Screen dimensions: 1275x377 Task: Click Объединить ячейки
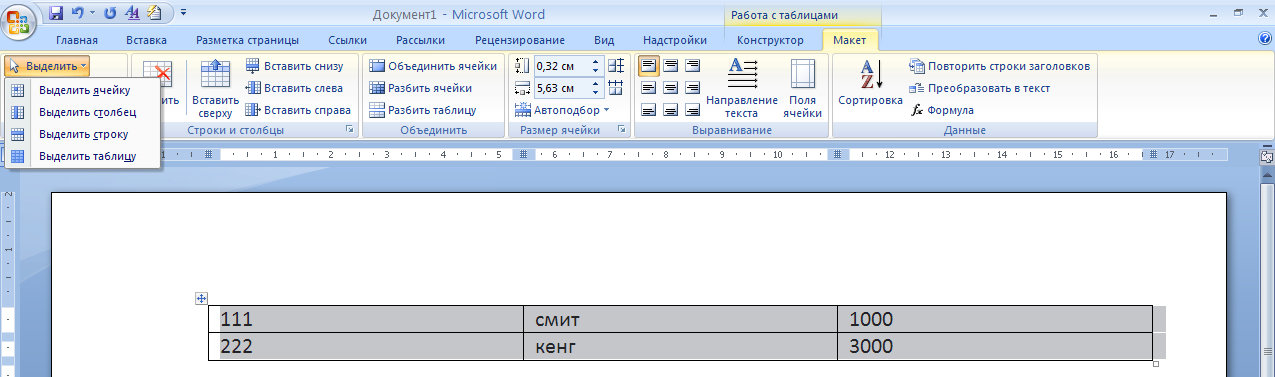tap(432, 66)
